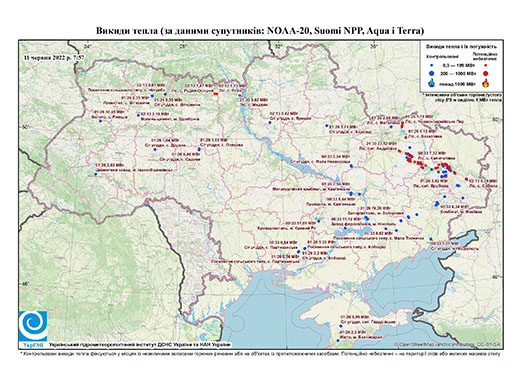Click orange flame icon in legend
Image resolution: width=520 pixels, height=368 pixels.
click(486, 83)
